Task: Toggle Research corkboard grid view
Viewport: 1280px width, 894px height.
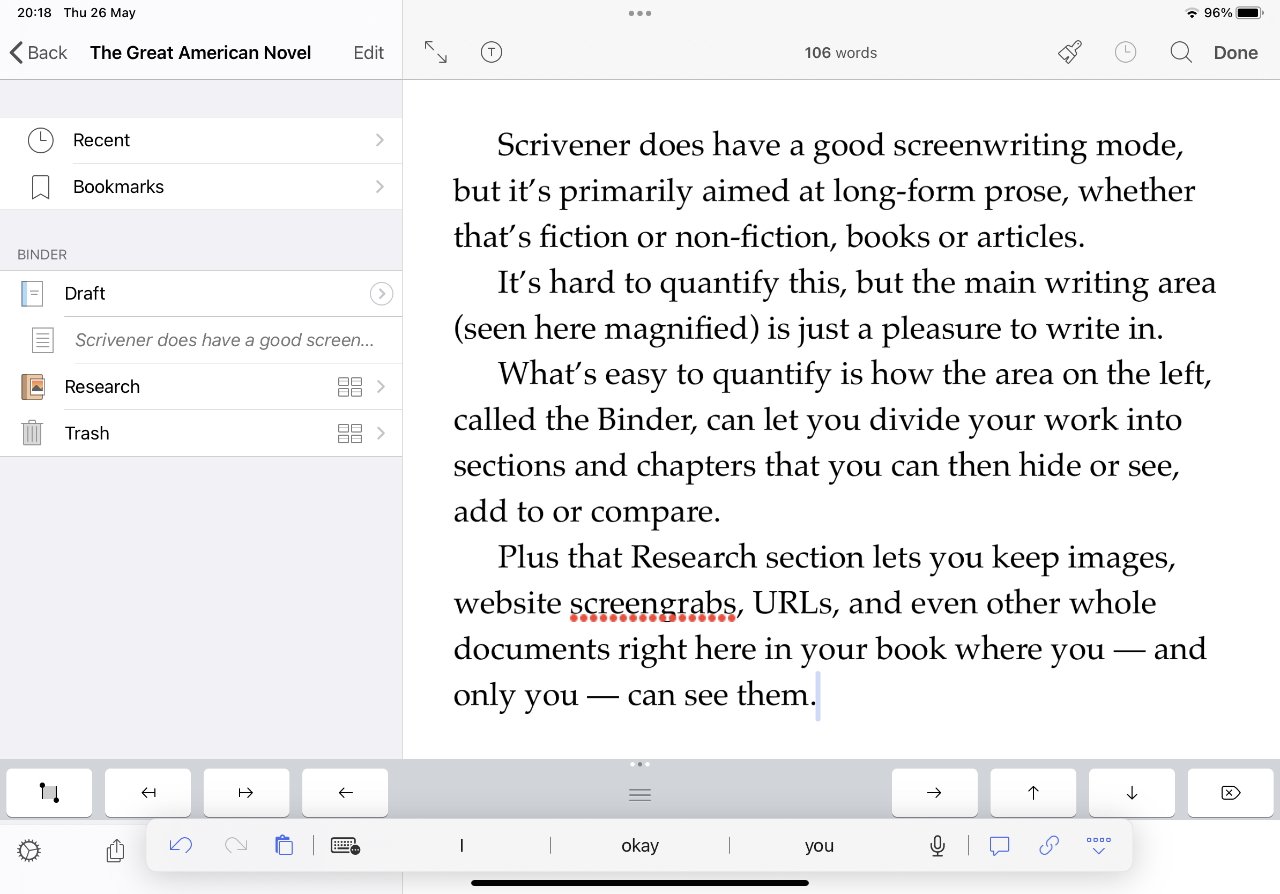Action: (350, 387)
